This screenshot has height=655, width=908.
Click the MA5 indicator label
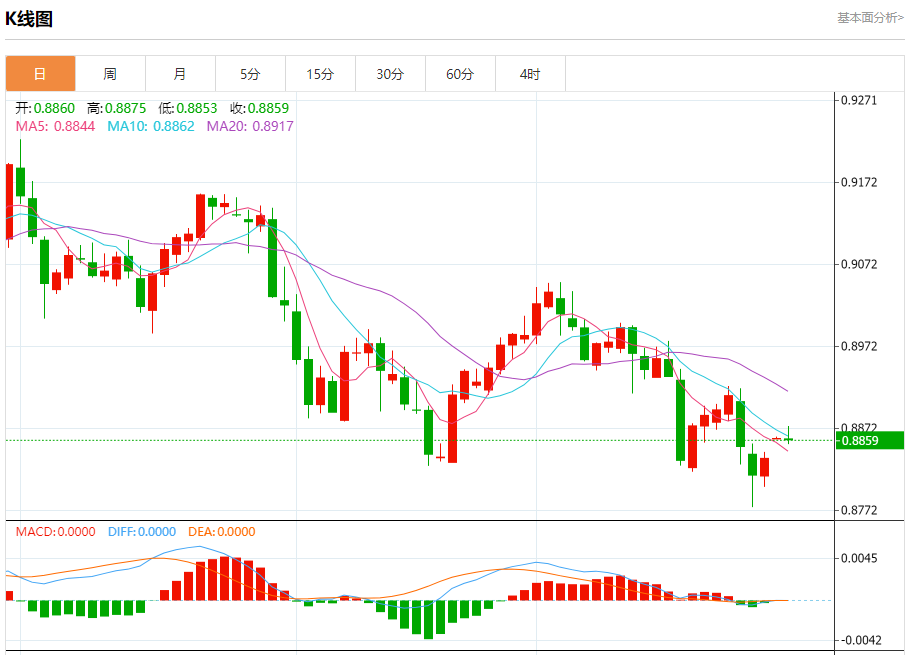point(56,126)
